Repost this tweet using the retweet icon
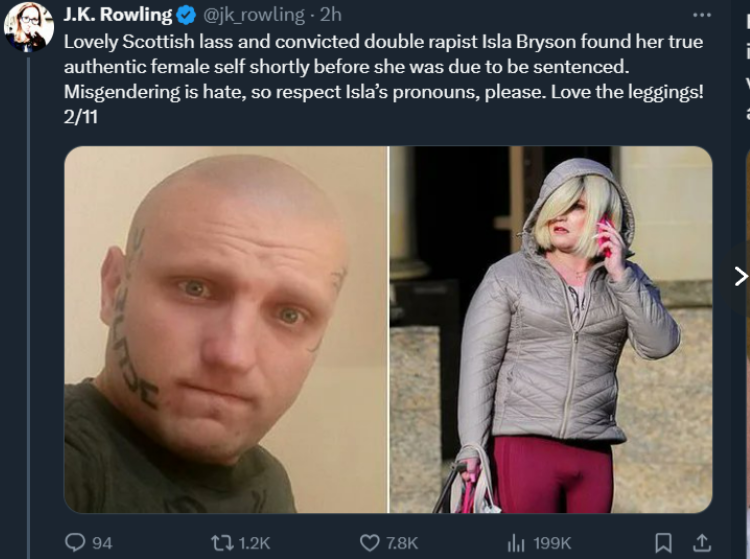The image size is (750, 559). tap(222, 543)
